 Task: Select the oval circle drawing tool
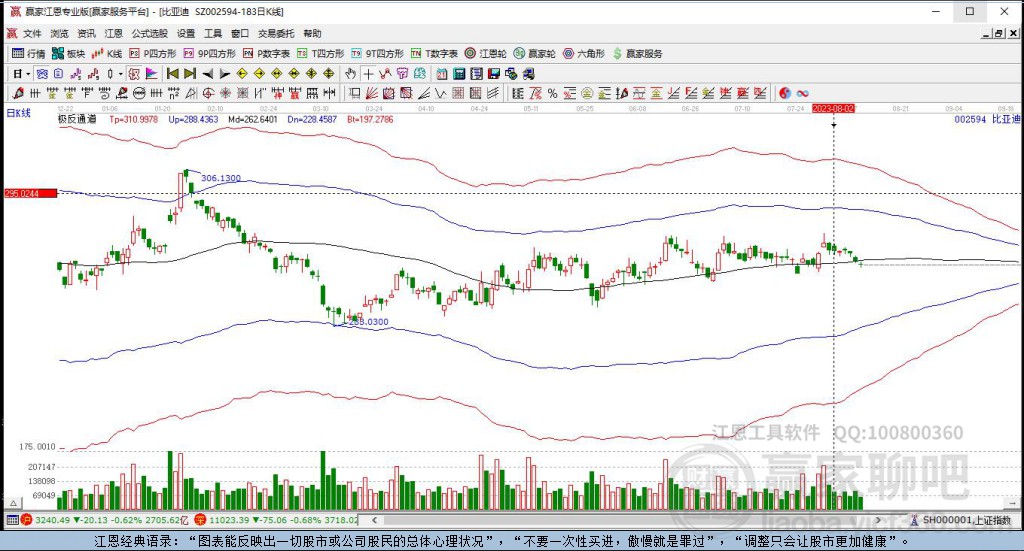(x=139, y=93)
